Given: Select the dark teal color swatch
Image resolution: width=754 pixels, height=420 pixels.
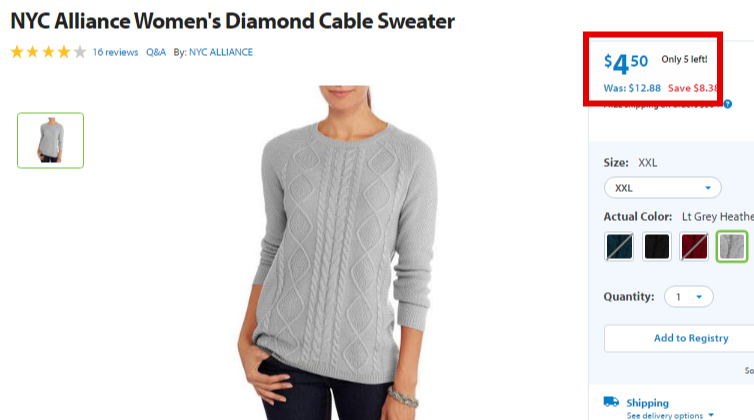Looking at the screenshot, I should click(619, 246).
